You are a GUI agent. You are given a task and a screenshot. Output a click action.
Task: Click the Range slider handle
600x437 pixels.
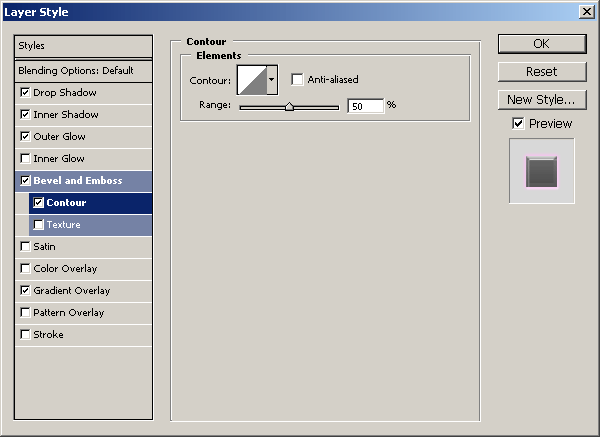click(289, 107)
